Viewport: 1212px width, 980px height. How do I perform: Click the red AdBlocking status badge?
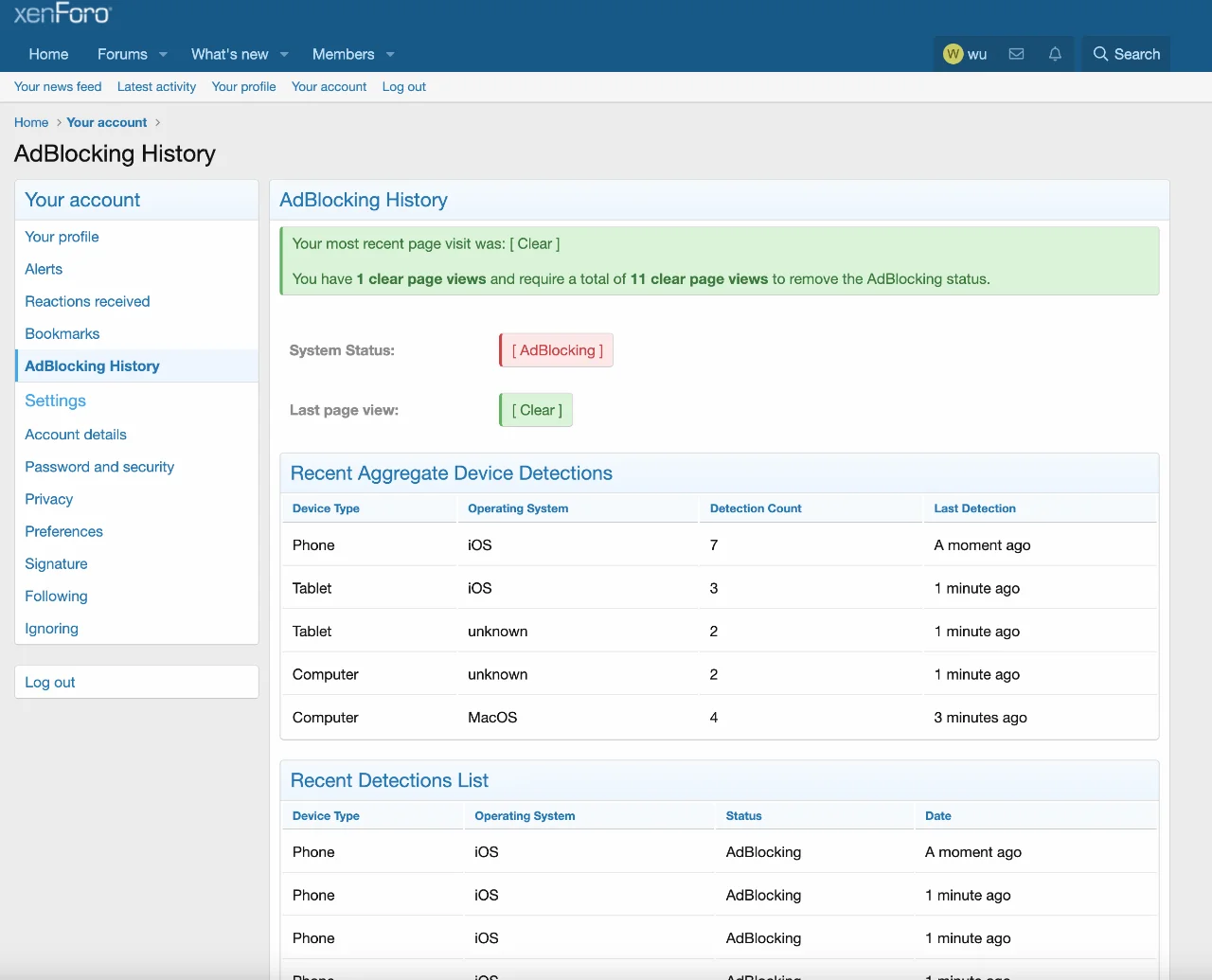557,350
